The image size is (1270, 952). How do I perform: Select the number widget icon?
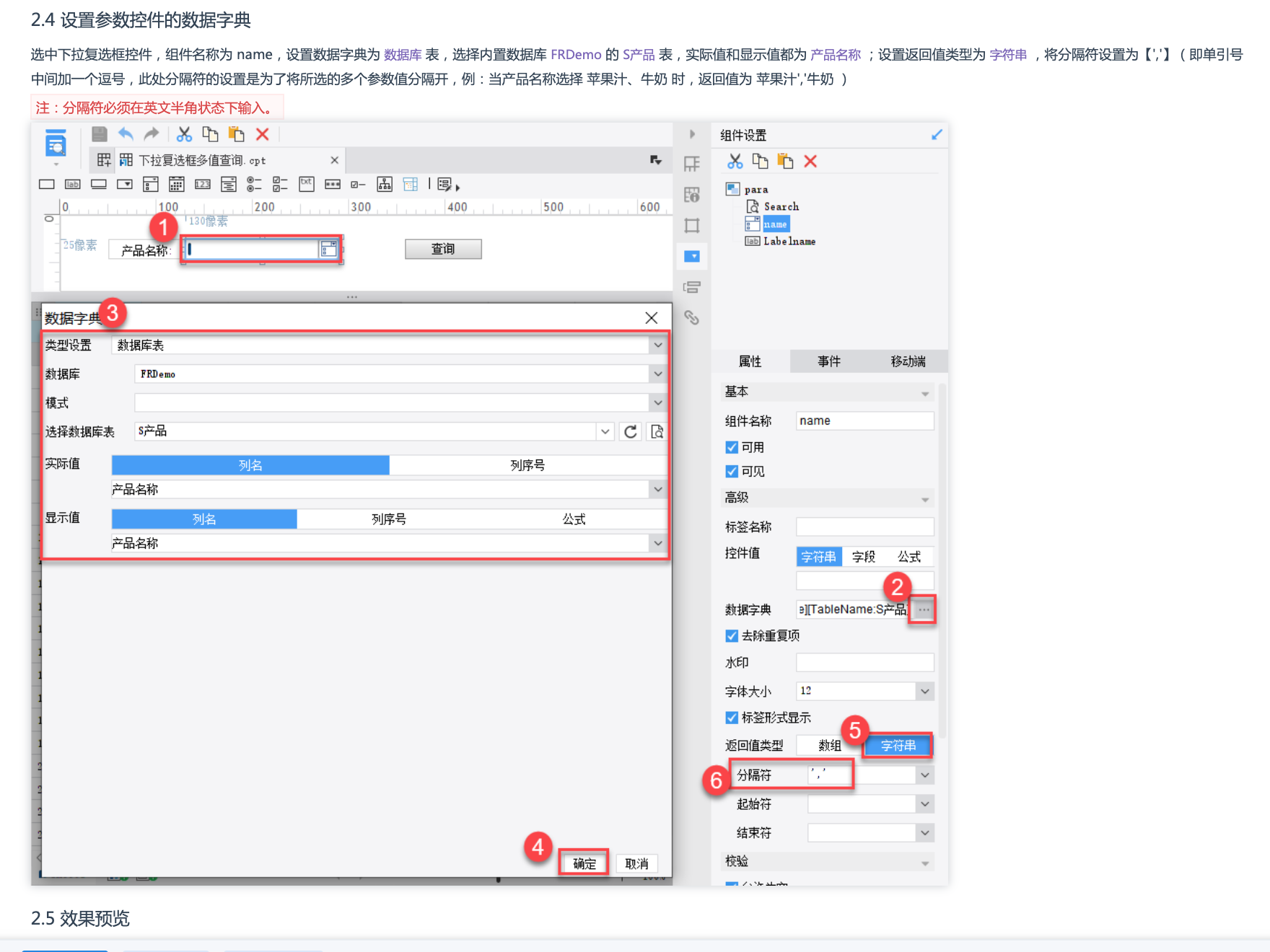203,185
